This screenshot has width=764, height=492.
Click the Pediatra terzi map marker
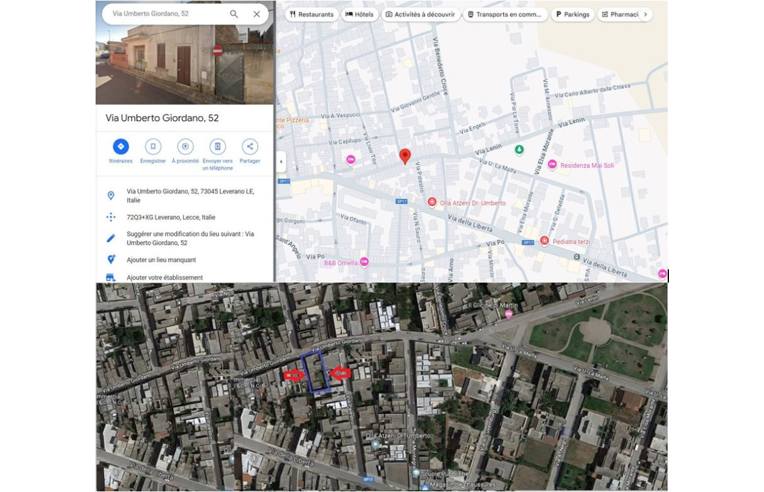click(x=544, y=241)
